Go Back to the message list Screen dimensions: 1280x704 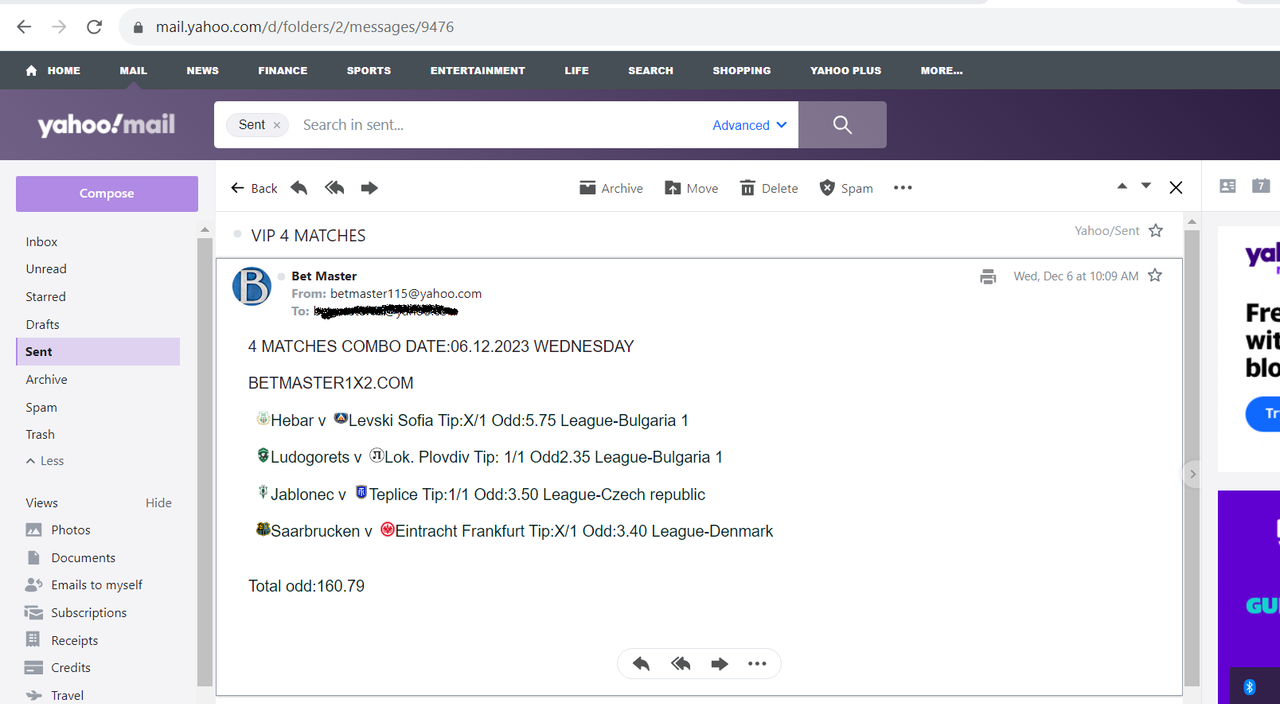coord(254,188)
